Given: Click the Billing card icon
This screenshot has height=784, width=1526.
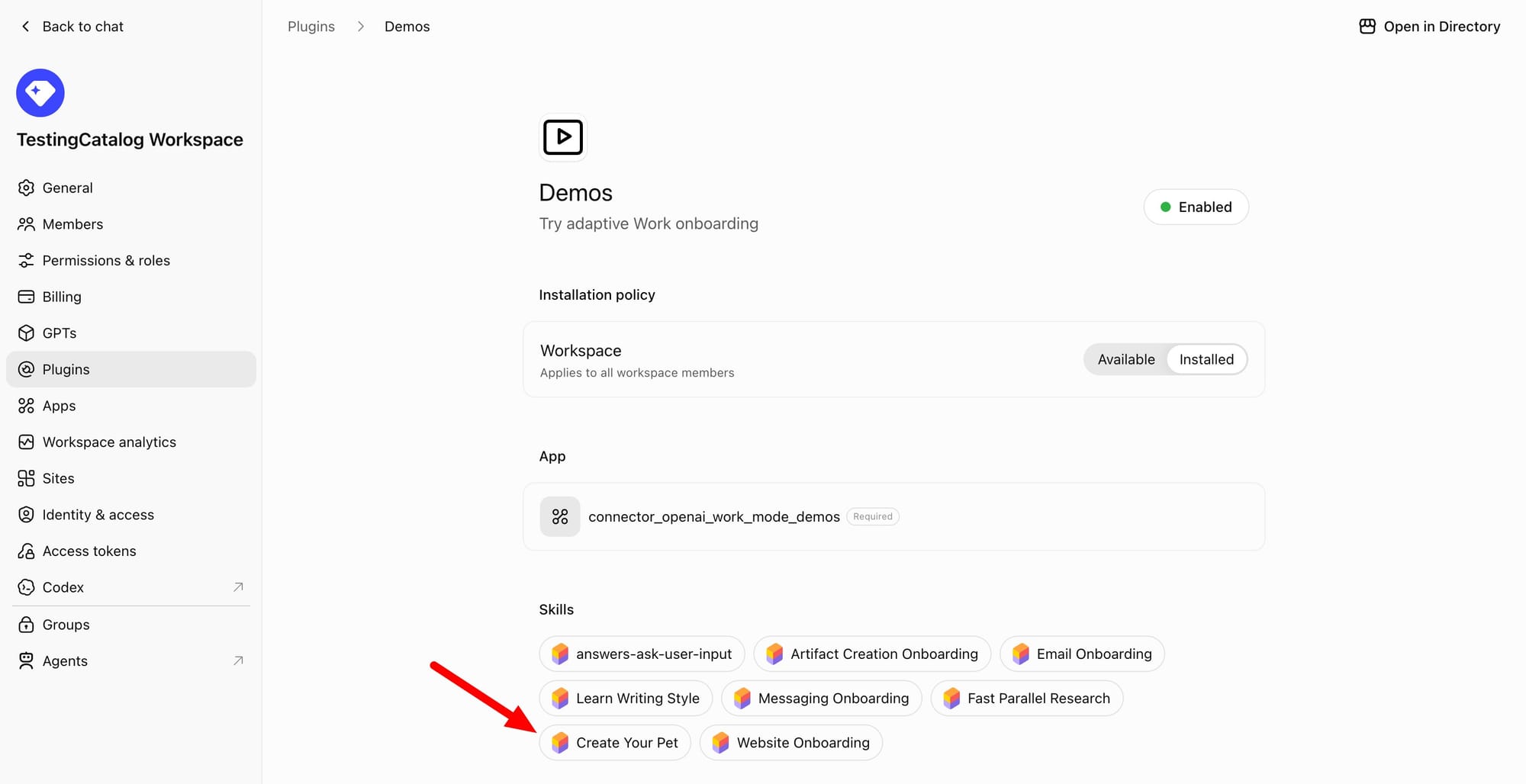Looking at the screenshot, I should [26, 297].
